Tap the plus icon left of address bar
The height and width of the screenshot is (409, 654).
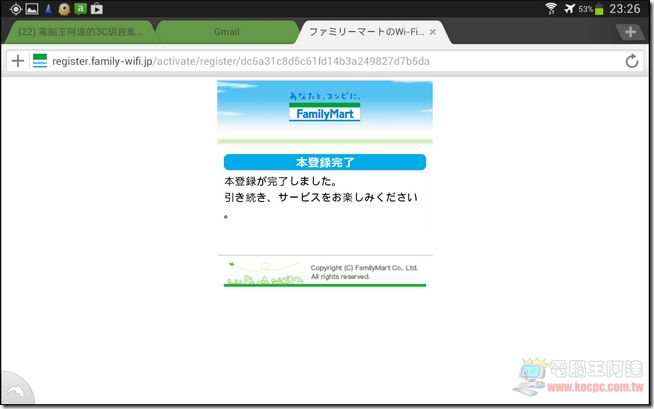(x=18, y=61)
